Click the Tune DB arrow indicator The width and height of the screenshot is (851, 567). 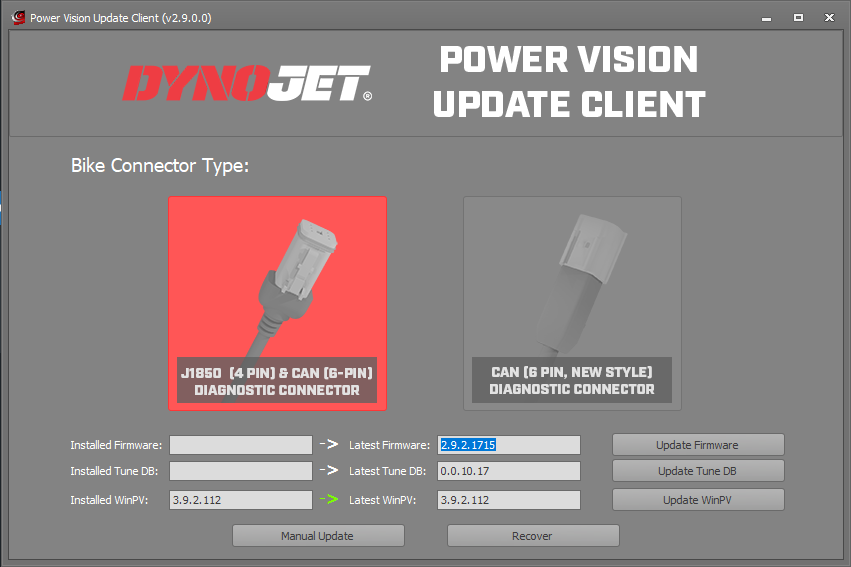point(329,471)
